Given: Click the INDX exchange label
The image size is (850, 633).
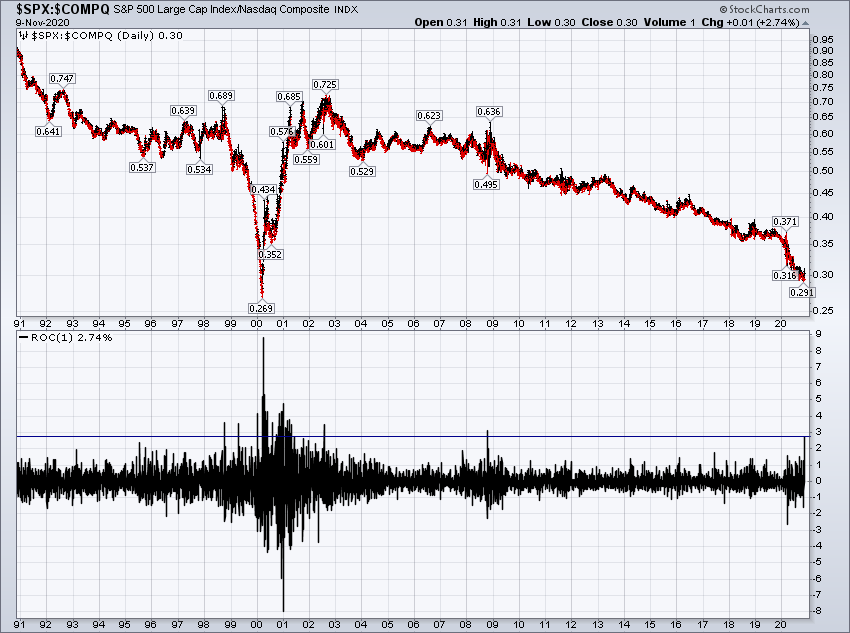Looking at the screenshot, I should point(346,10).
